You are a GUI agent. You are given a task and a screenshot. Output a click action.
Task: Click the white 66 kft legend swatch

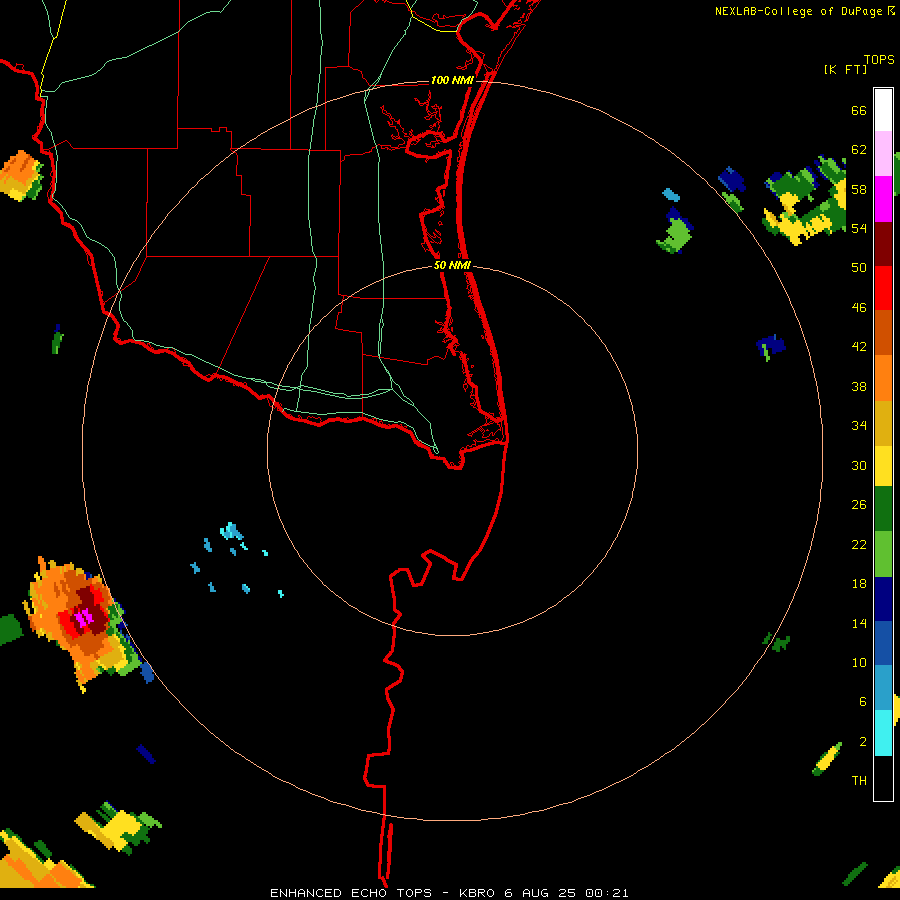coord(883,110)
